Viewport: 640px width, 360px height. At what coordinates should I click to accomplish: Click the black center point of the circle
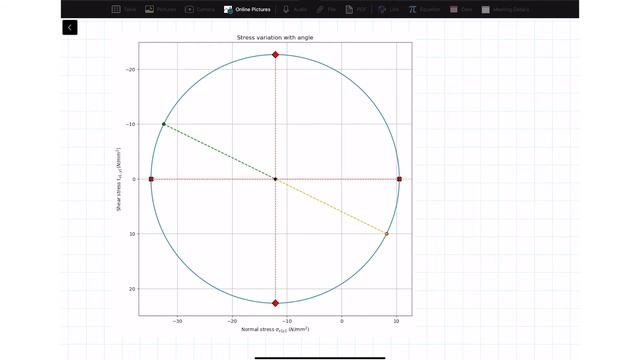click(276, 179)
